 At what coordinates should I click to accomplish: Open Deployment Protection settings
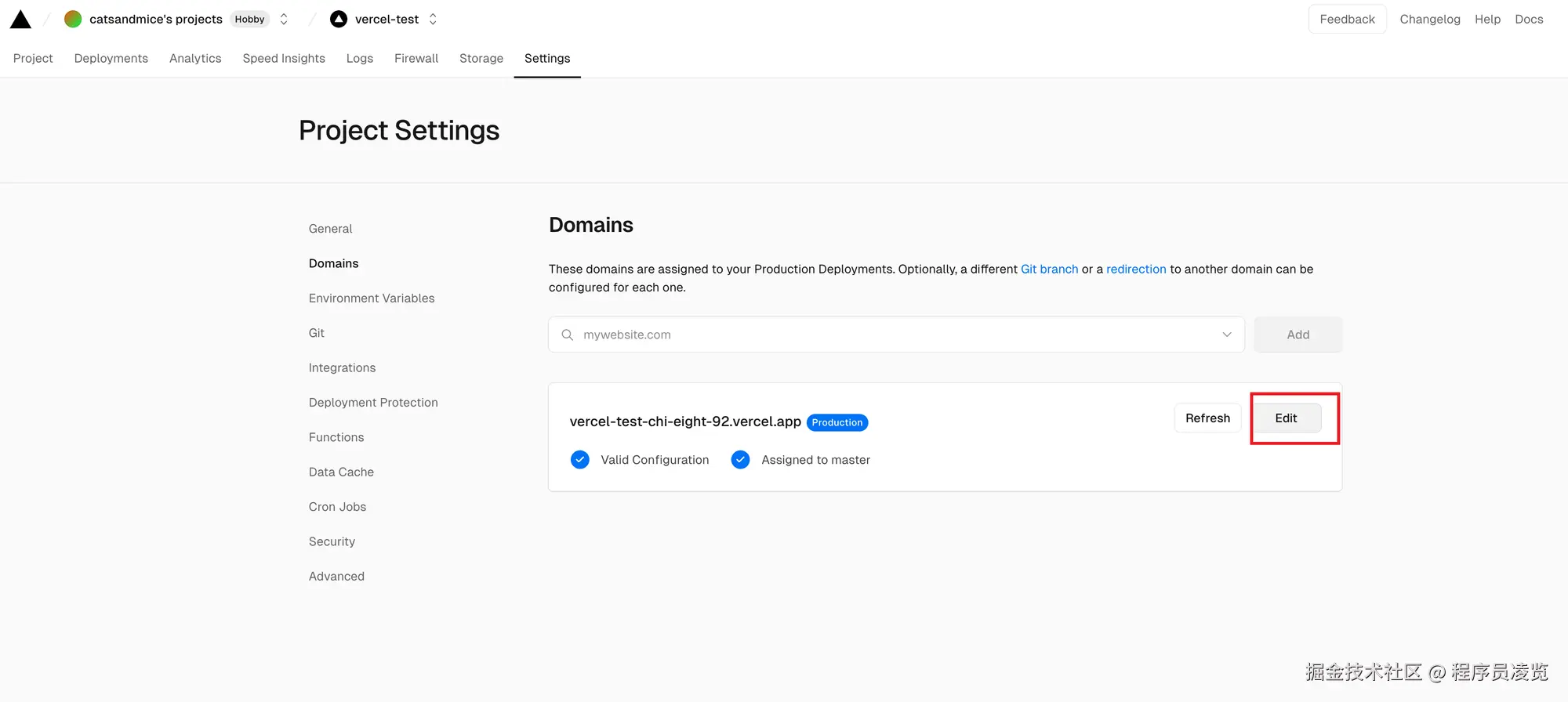click(373, 403)
